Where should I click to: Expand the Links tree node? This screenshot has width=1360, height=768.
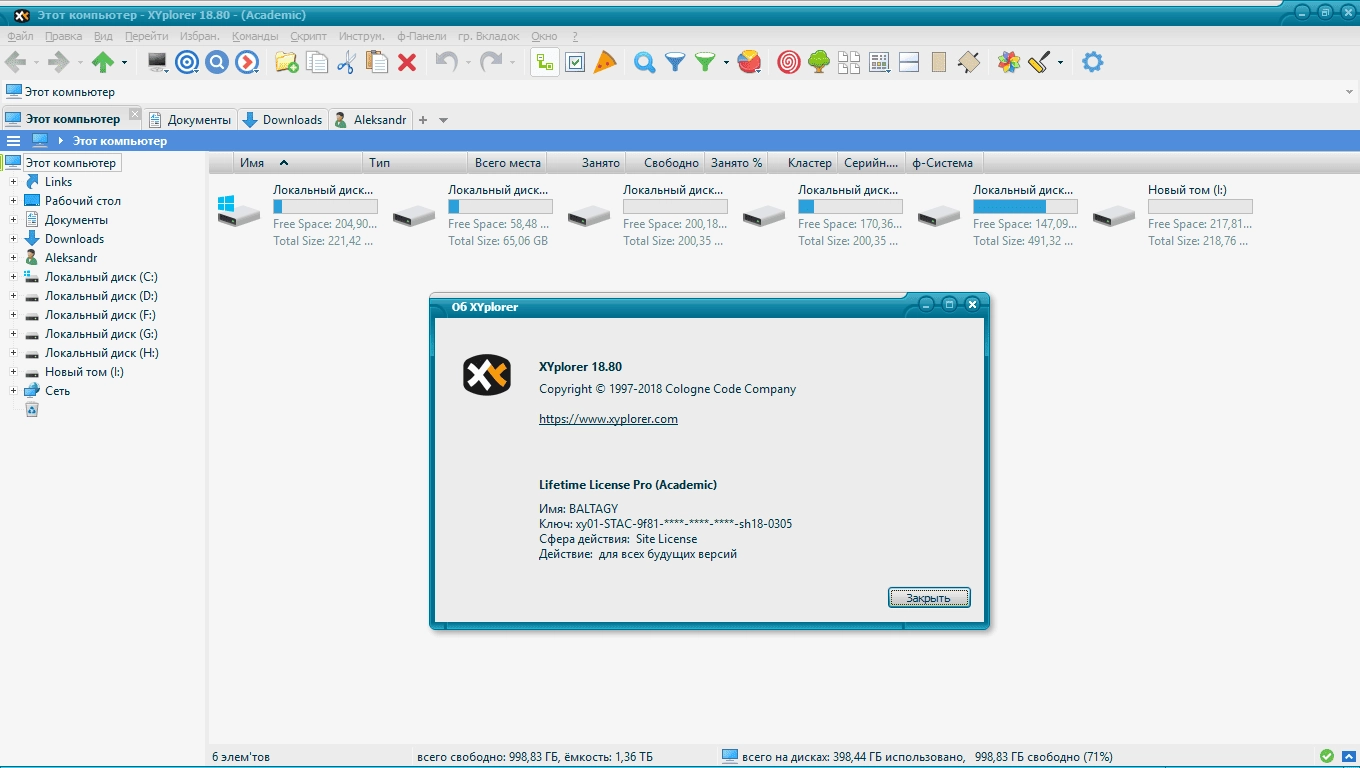(x=13, y=182)
